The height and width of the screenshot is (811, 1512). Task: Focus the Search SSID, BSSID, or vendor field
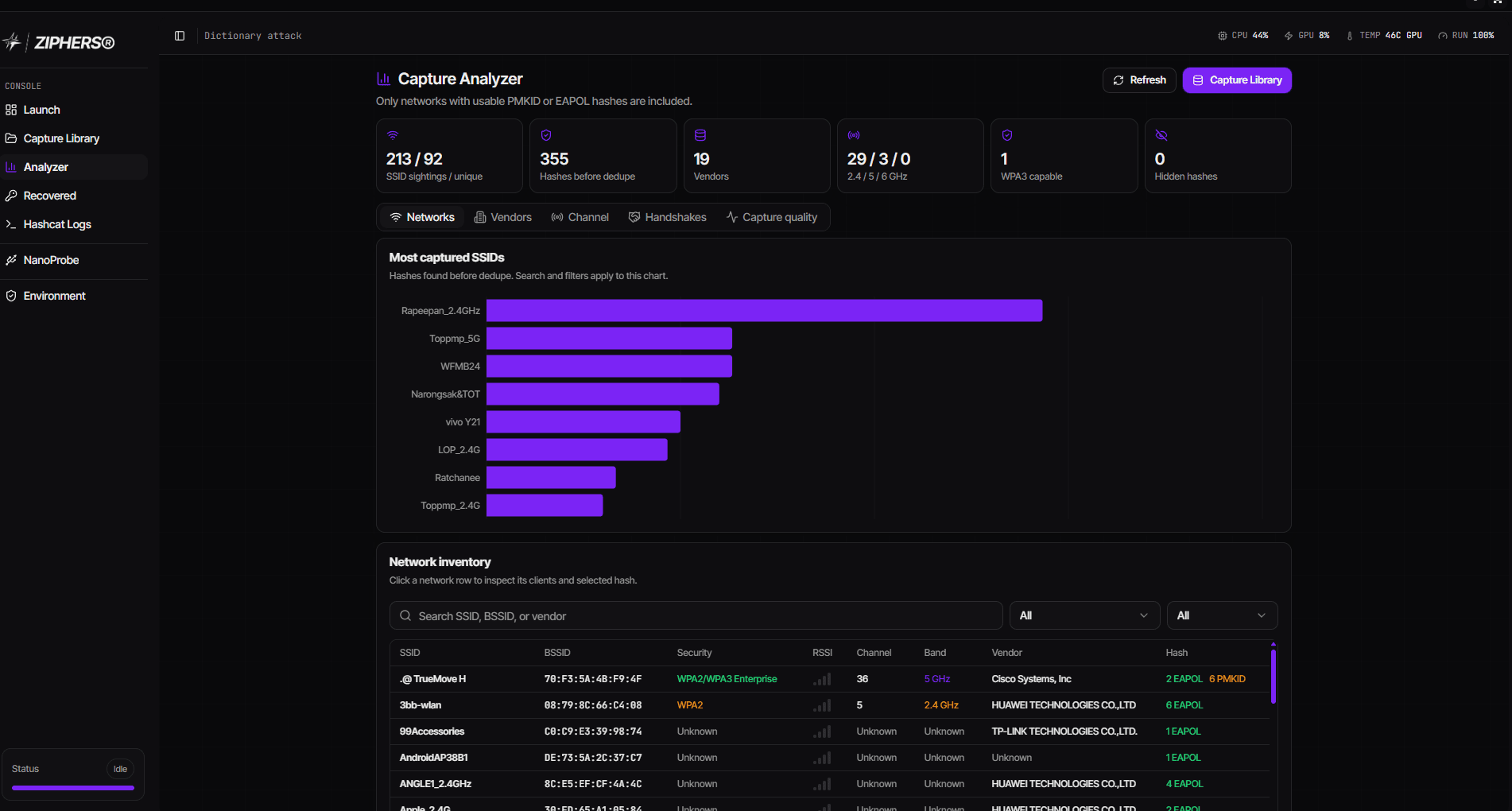coord(696,615)
